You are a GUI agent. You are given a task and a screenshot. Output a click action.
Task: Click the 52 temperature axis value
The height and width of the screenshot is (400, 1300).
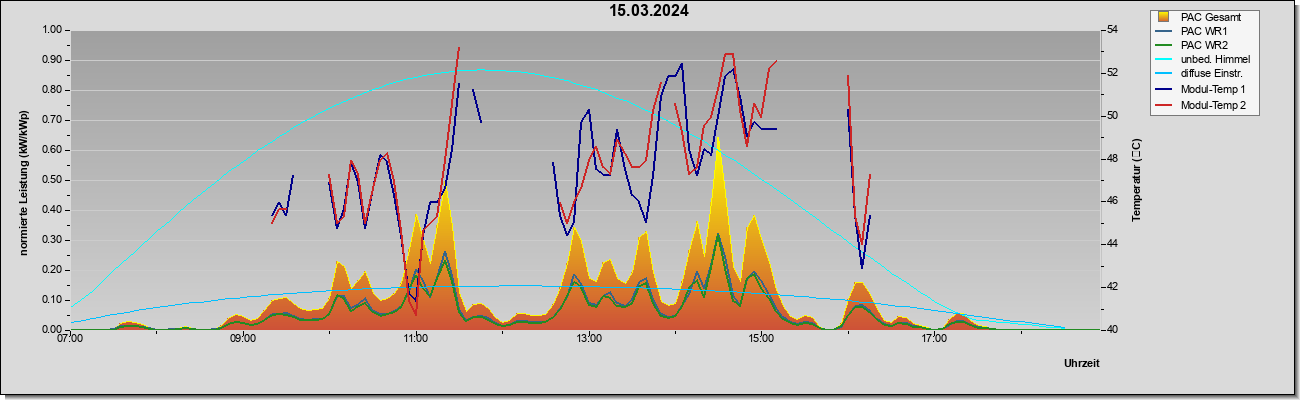(1112, 73)
